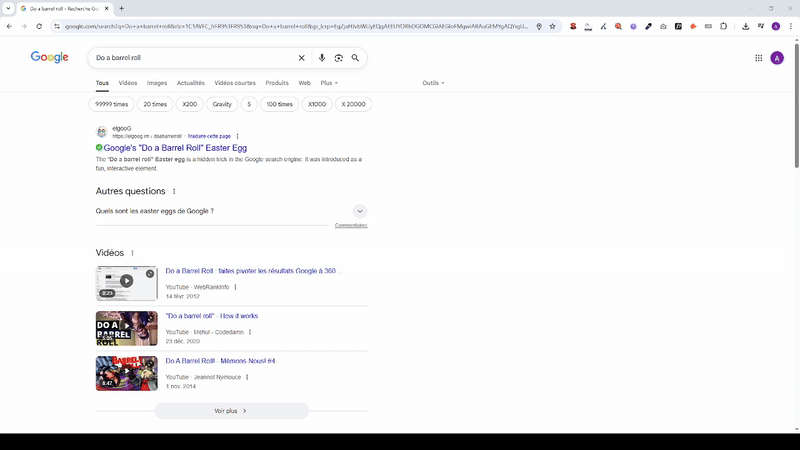Open more options for elgooG result
800x450 pixels.
pyautogui.click(x=238, y=136)
